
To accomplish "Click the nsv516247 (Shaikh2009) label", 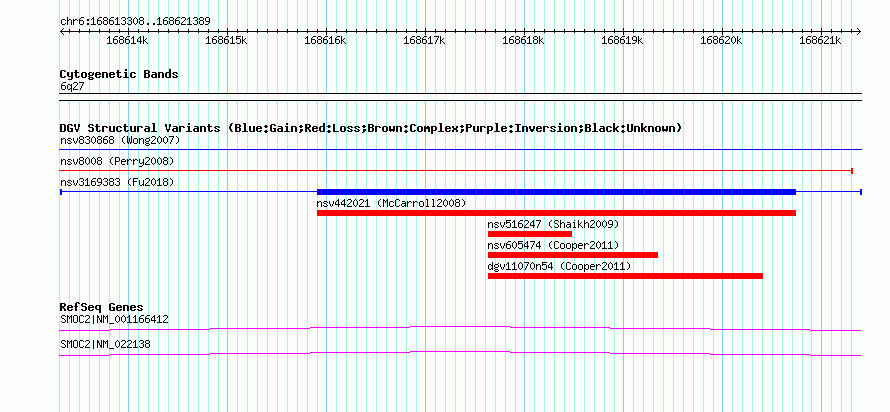I will (x=553, y=224).
